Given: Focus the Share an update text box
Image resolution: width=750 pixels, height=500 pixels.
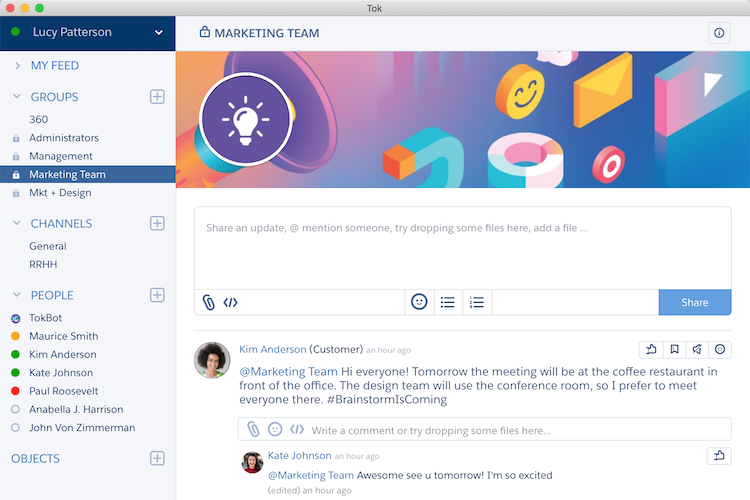Looking at the screenshot, I should [x=463, y=248].
